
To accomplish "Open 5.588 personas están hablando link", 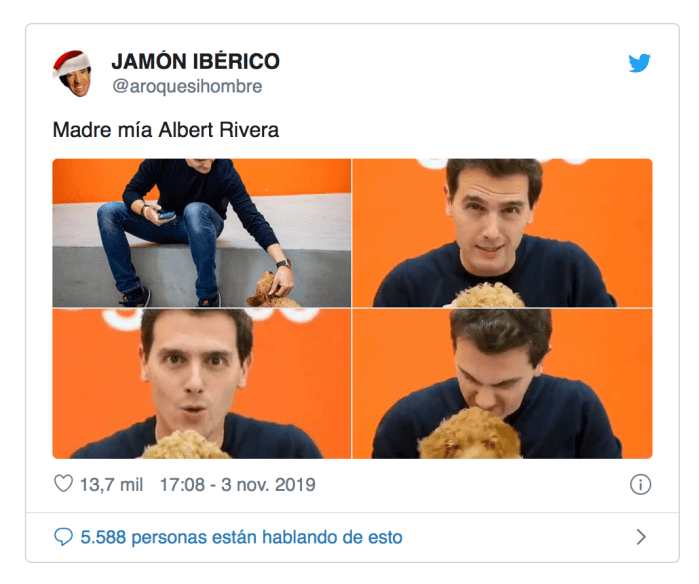I will coord(241,537).
